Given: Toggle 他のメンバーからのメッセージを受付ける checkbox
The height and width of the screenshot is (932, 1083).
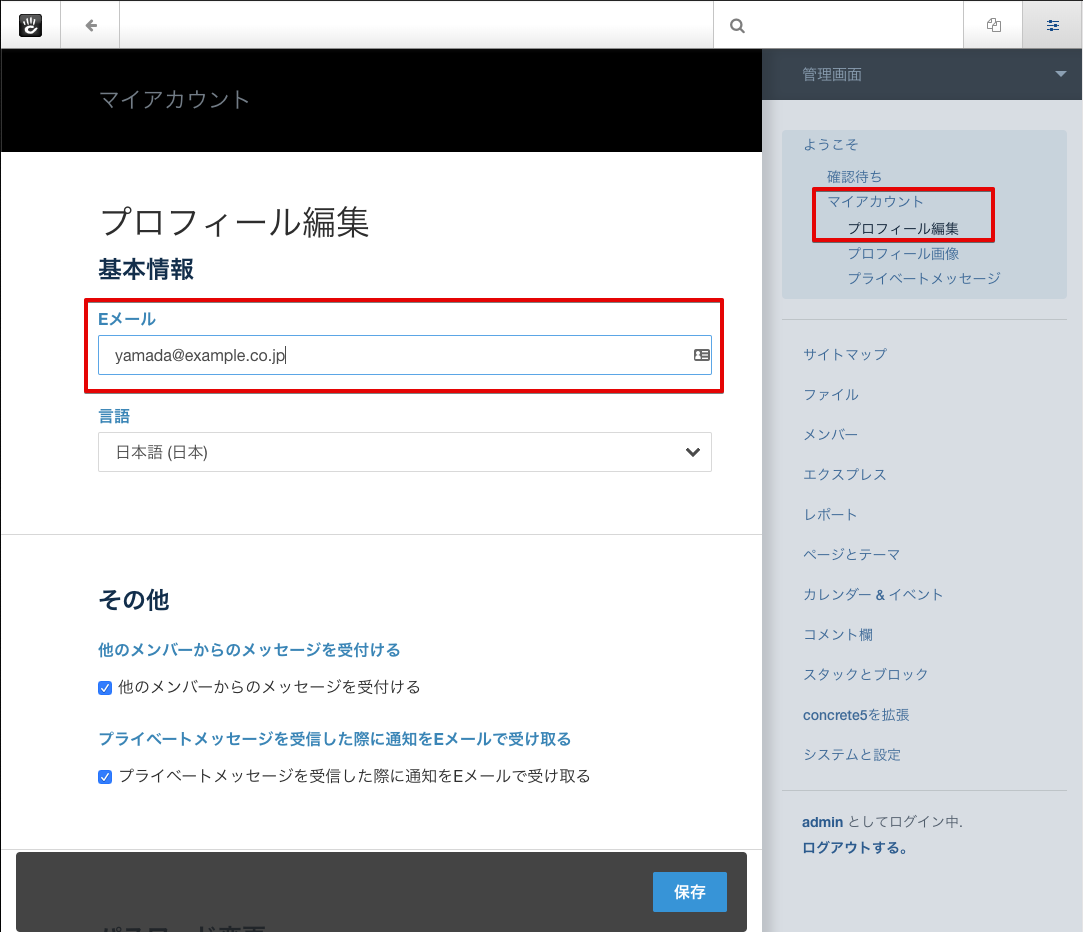Looking at the screenshot, I should [105, 688].
